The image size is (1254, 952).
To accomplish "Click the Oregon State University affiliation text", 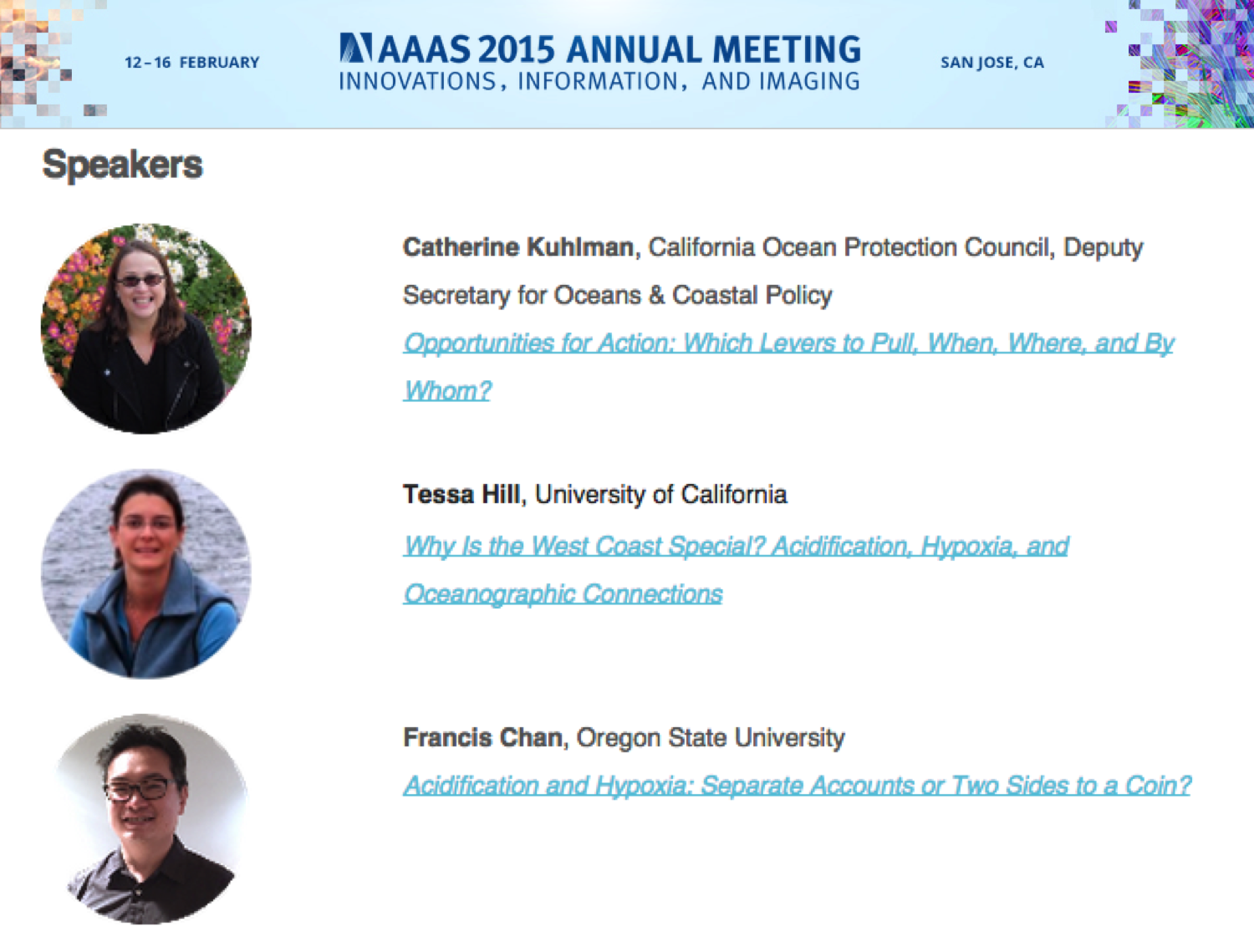I will coord(711,738).
